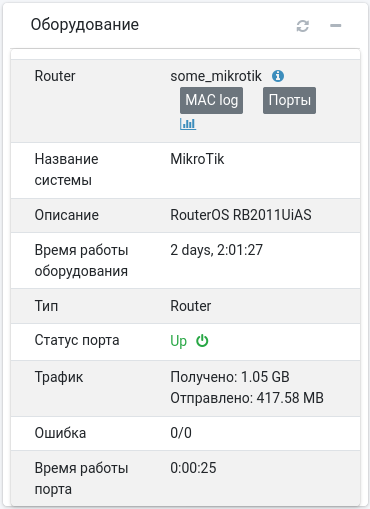This screenshot has height=509, width=370.
Task: Click port uptime value 0:00:25
Action: [x=193, y=468]
